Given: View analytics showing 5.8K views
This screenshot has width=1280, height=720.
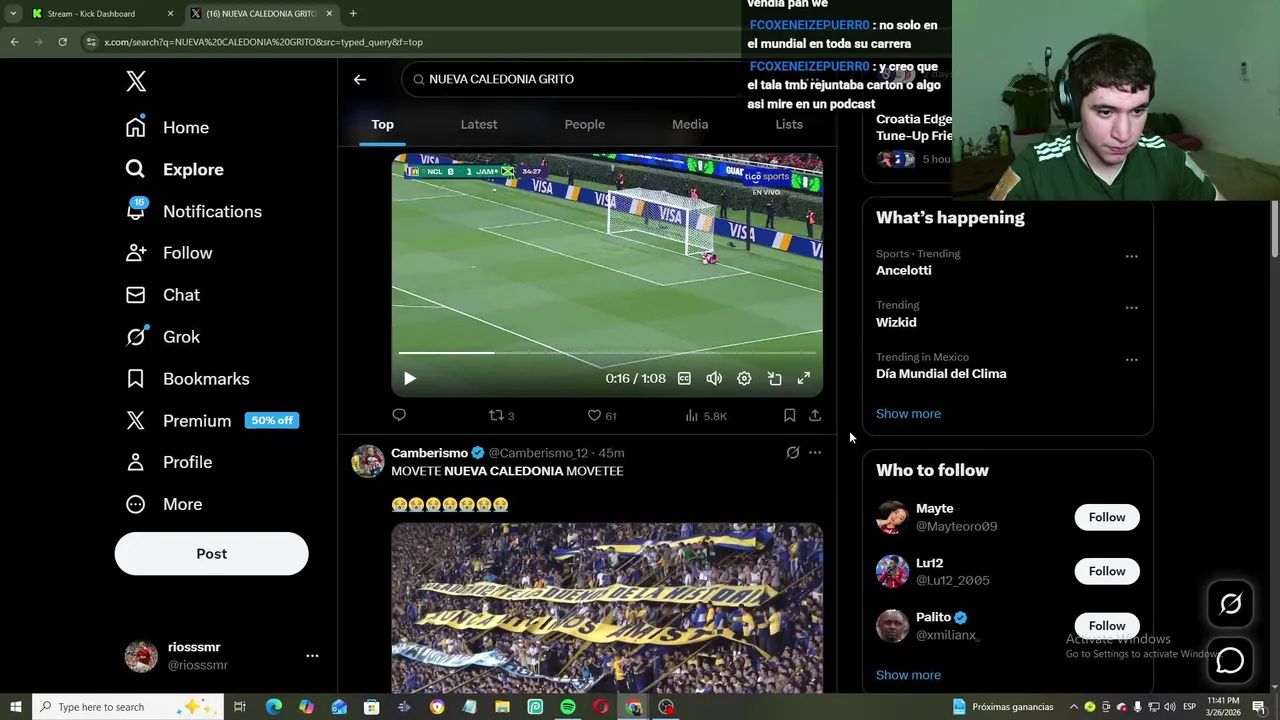Looking at the screenshot, I should (706, 415).
